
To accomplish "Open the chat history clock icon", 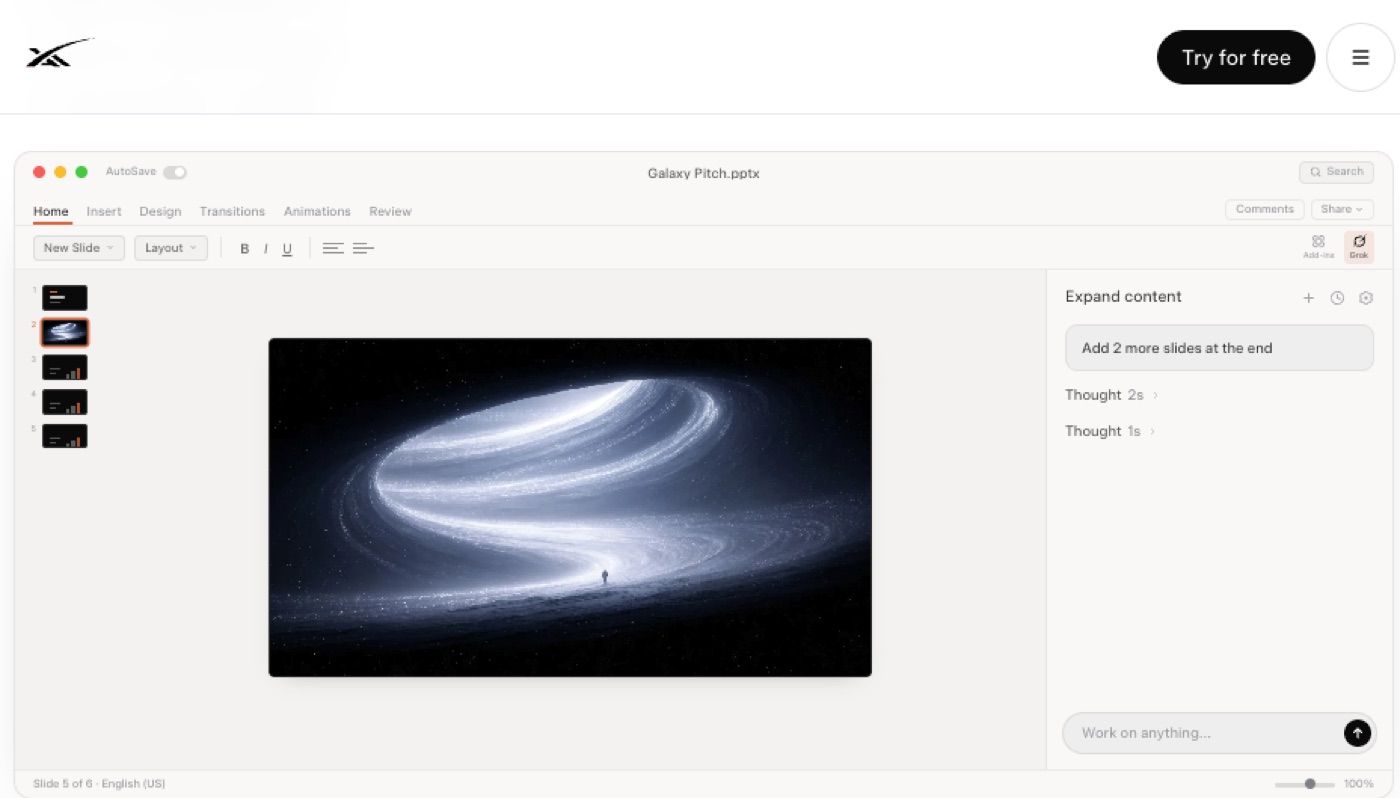I will click(1337, 298).
